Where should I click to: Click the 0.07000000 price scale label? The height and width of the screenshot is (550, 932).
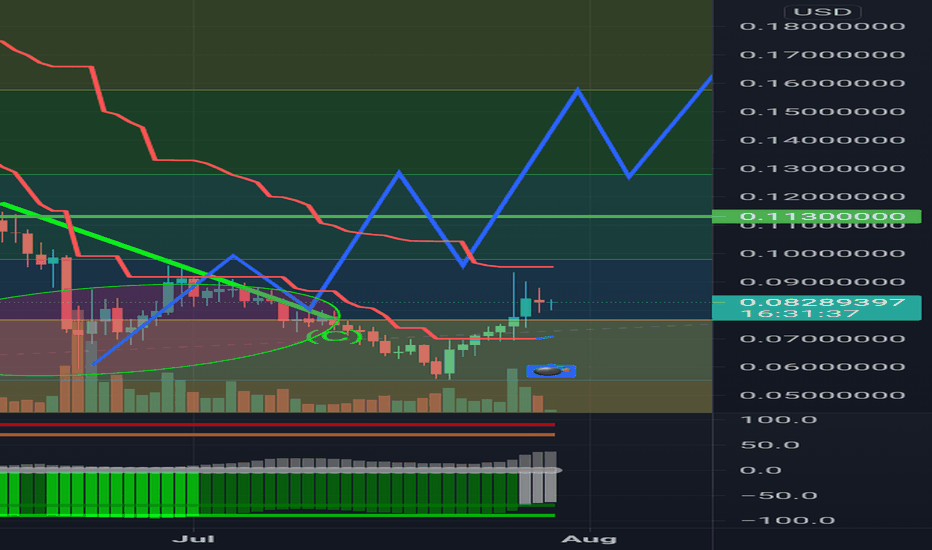click(x=822, y=338)
